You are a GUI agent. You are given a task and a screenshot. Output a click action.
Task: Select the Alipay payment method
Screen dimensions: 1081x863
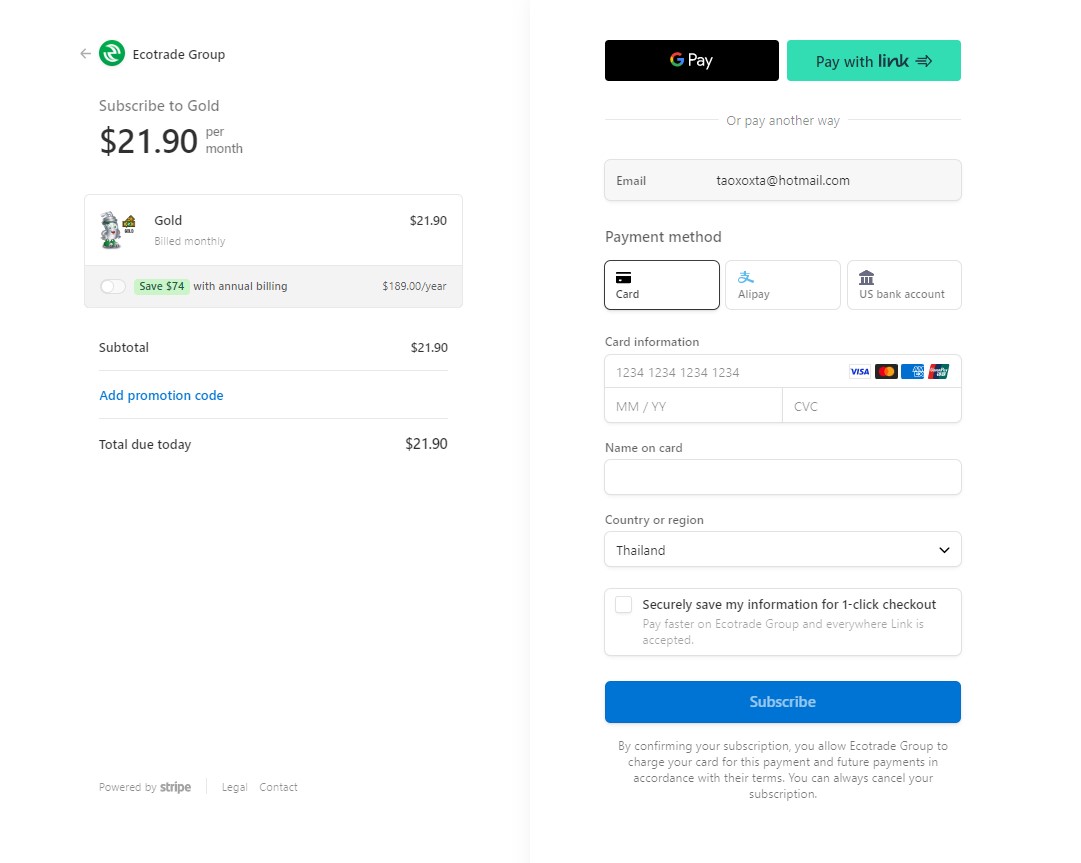point(782,285)
